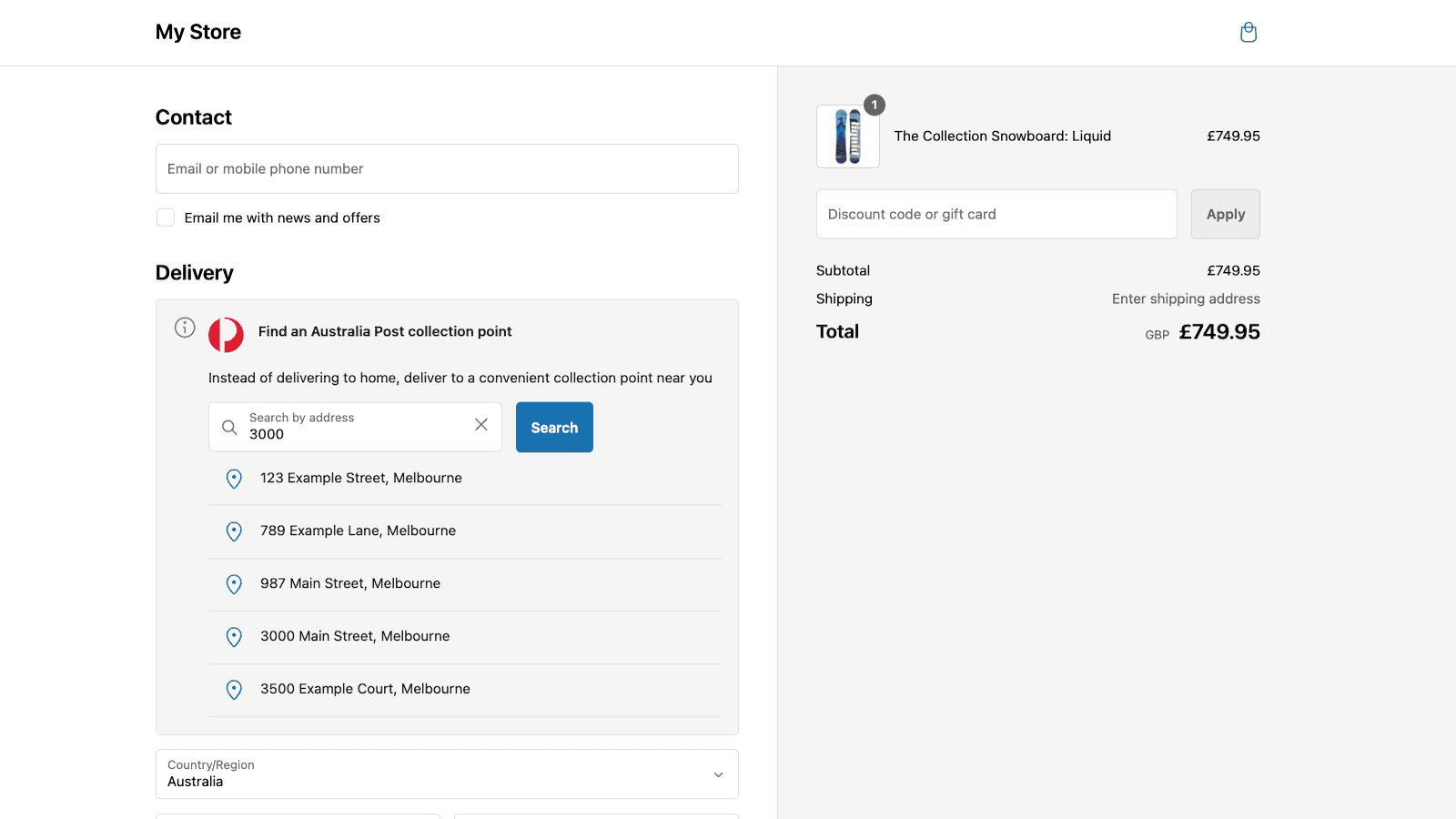Click the quantity badge on the product image

[874, 105]
